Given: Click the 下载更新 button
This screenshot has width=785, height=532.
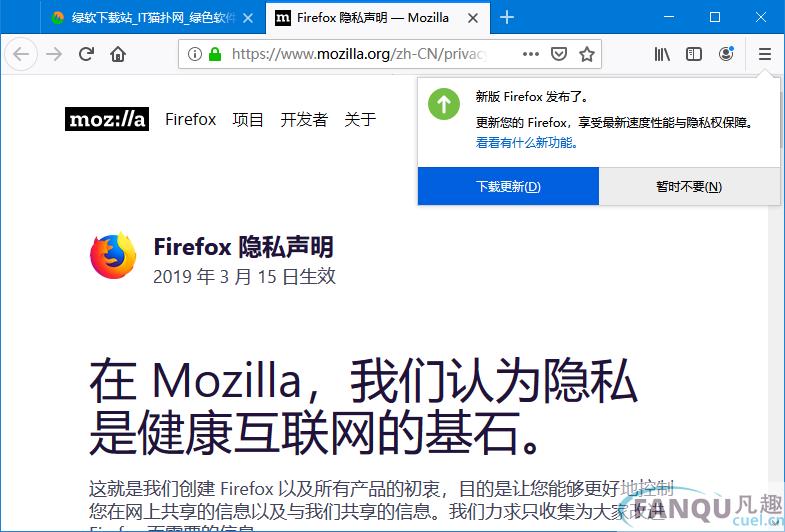Looking at the screenshot, I should coord(508,186).
